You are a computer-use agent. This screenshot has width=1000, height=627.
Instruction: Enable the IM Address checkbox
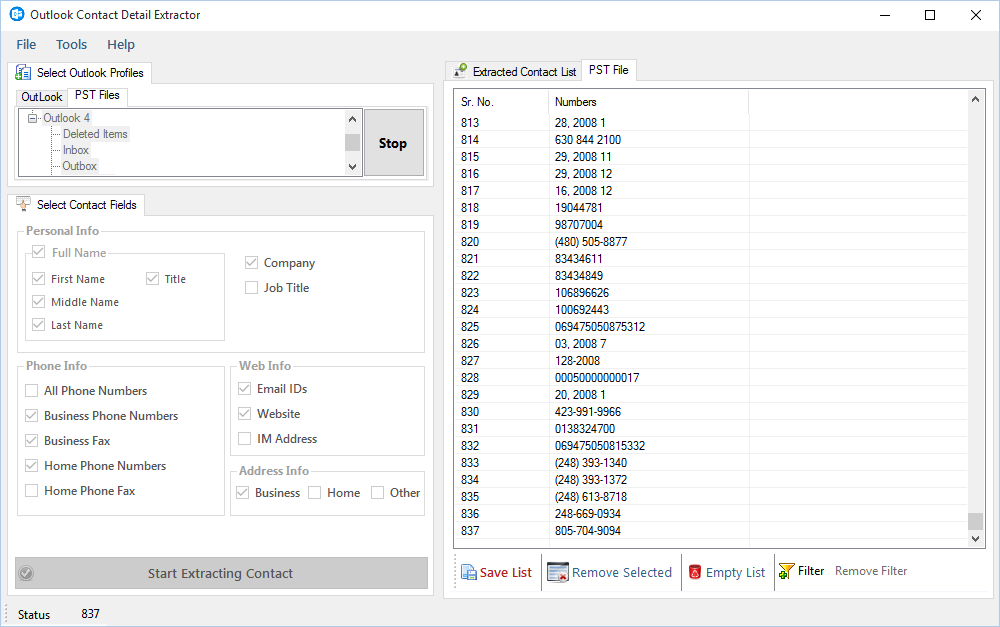pyautogui.click(x=244, y=439)
